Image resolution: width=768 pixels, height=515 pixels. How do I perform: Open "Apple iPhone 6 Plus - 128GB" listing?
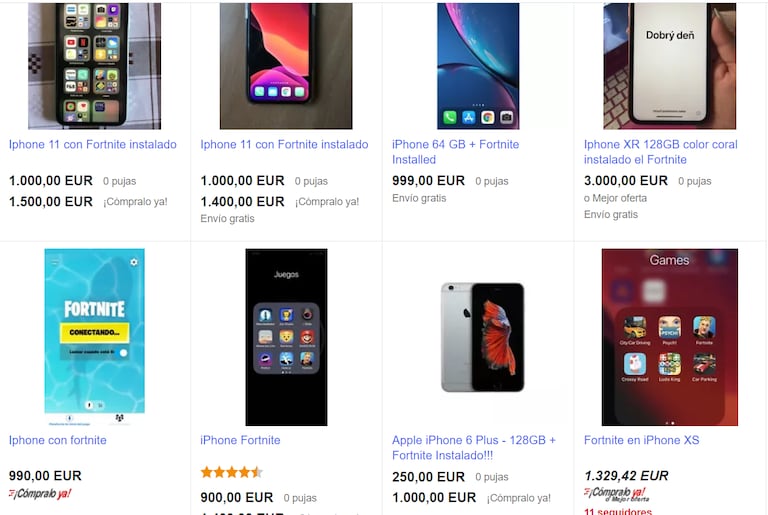474,447
